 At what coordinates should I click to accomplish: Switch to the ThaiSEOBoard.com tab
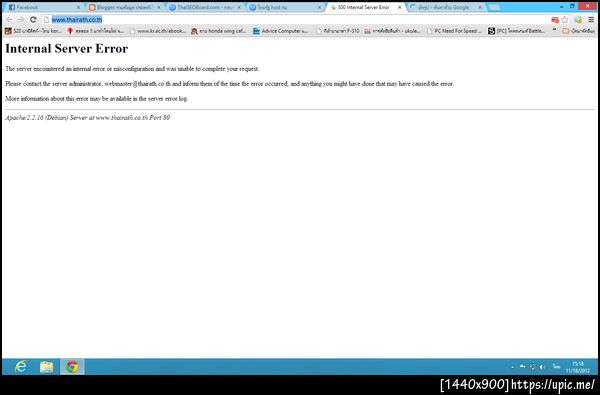(205, 7)
